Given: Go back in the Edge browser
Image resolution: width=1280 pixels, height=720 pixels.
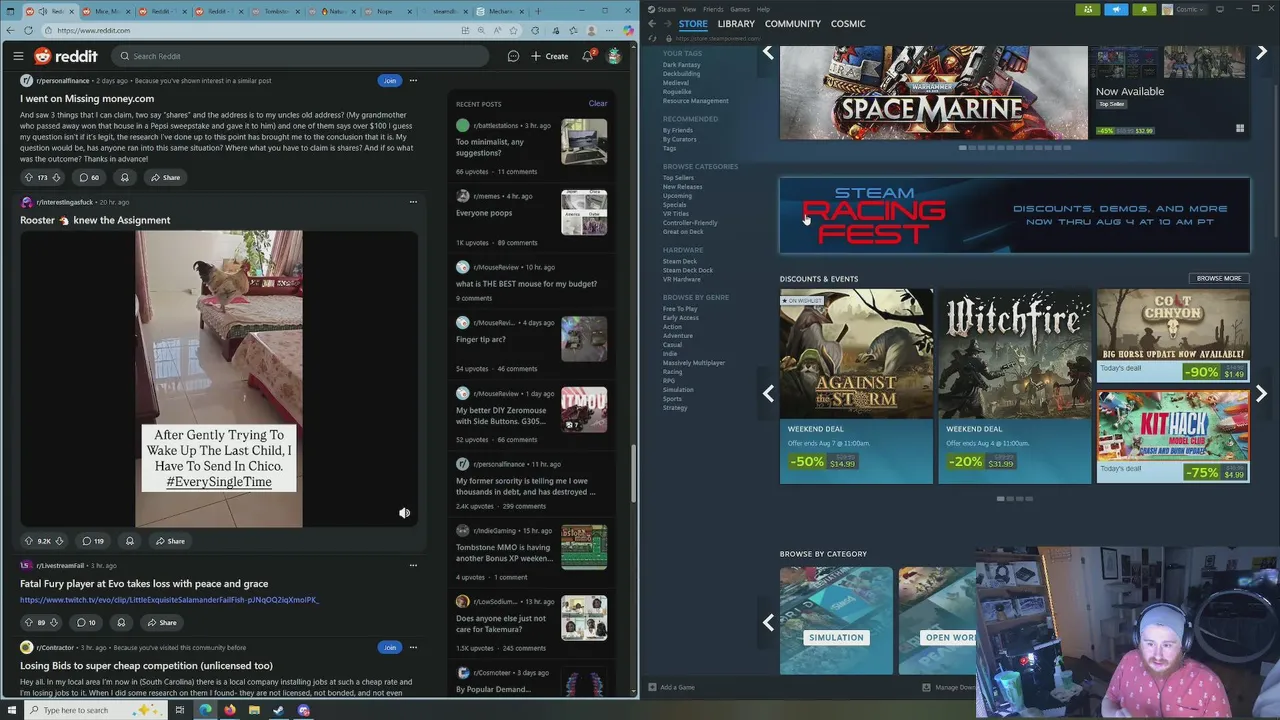Looking at the screenshot, I should (x=10, y=30).
